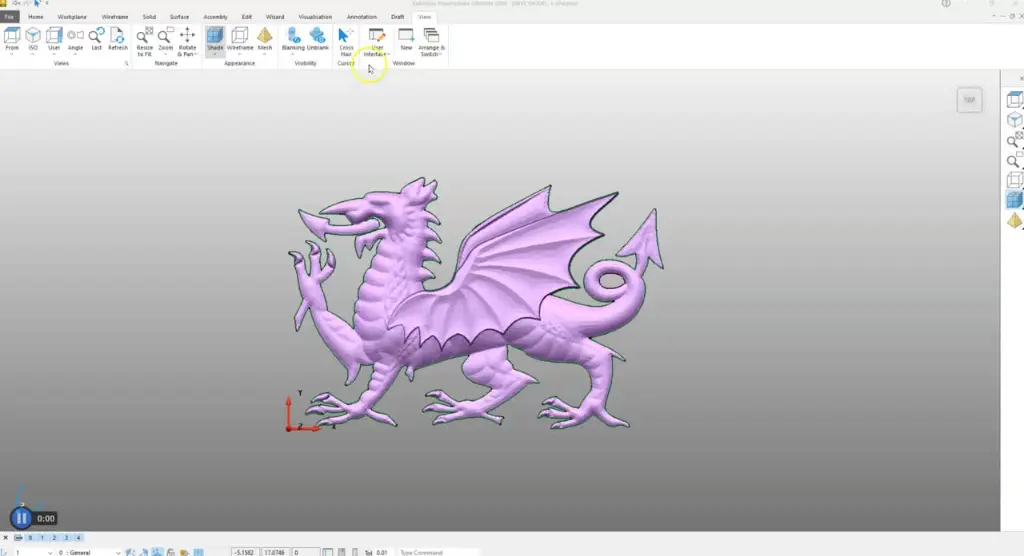Viewport: 1024px width, 556px height.
Task: Click the tolerance value 0.01
Action: (382, 552)
